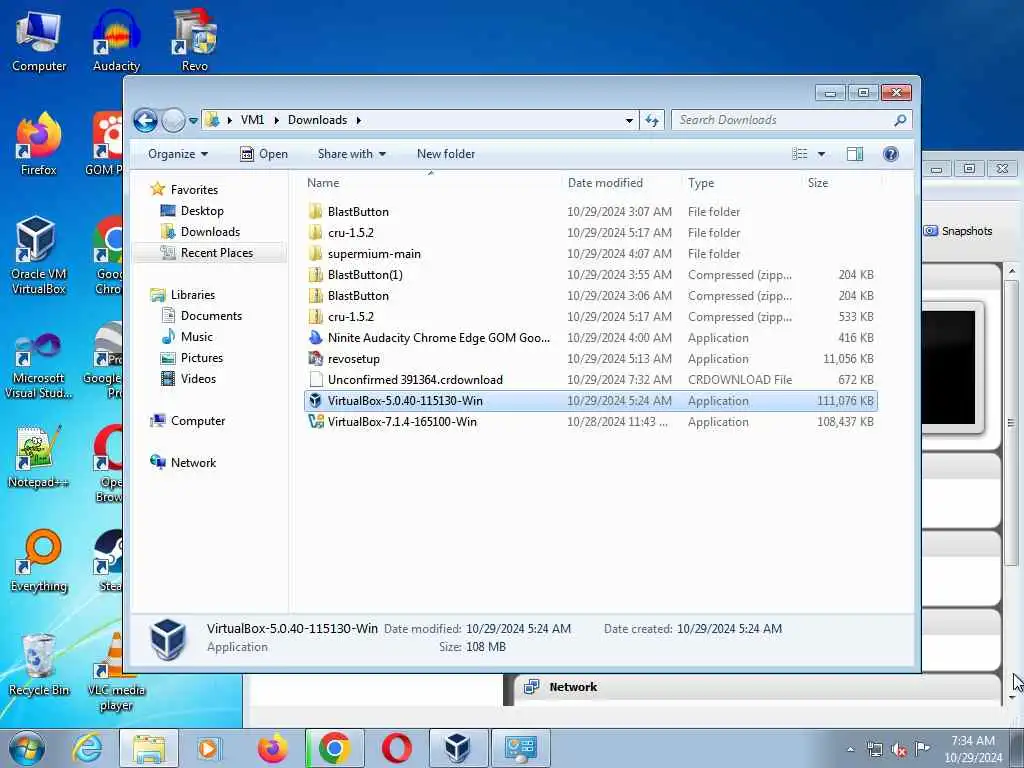Create a New folder

point(446,154)
